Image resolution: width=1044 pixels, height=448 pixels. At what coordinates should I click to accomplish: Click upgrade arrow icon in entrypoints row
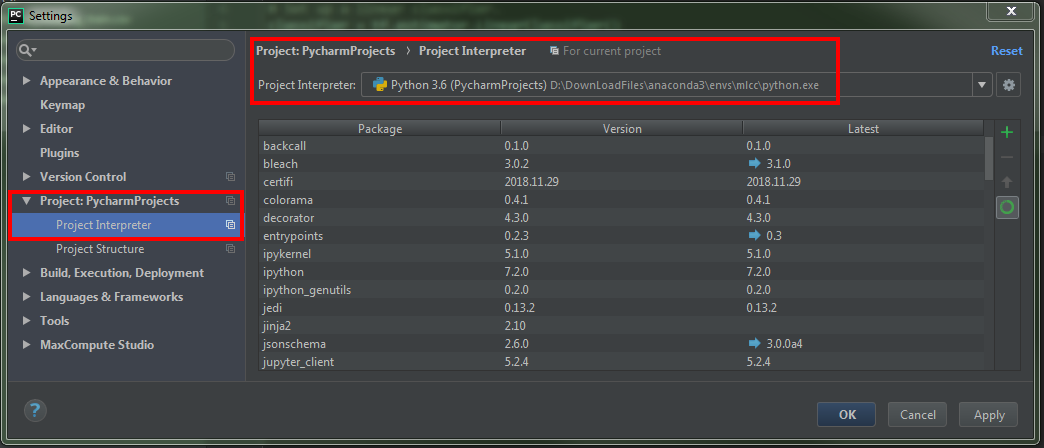(754, 236)
